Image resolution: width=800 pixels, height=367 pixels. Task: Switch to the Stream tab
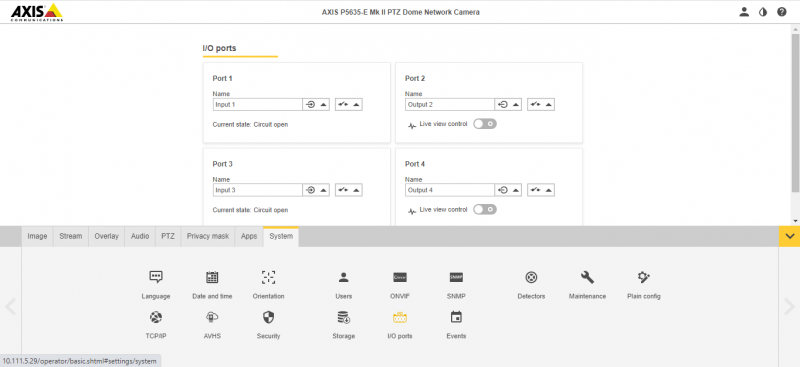tap(70, 236)
